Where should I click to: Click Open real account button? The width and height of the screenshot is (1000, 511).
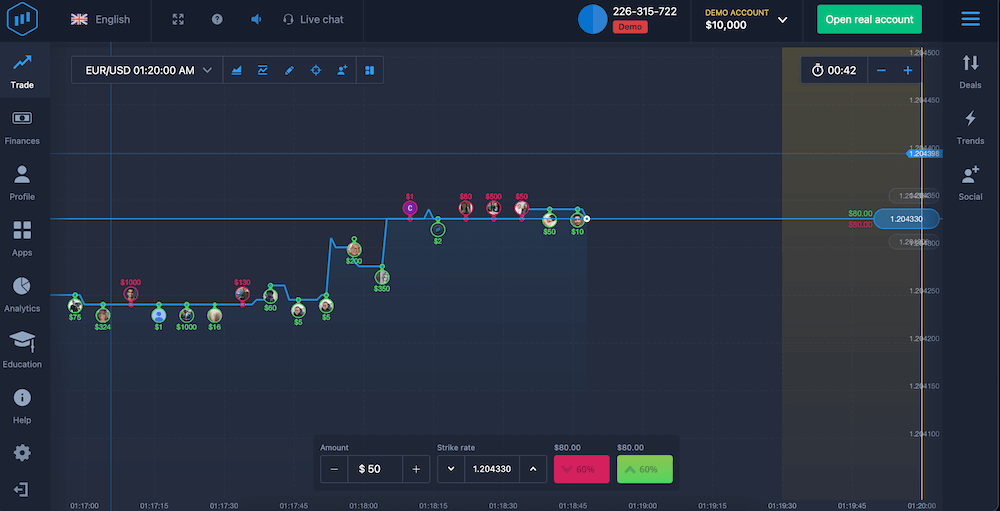tap(869, 19)
